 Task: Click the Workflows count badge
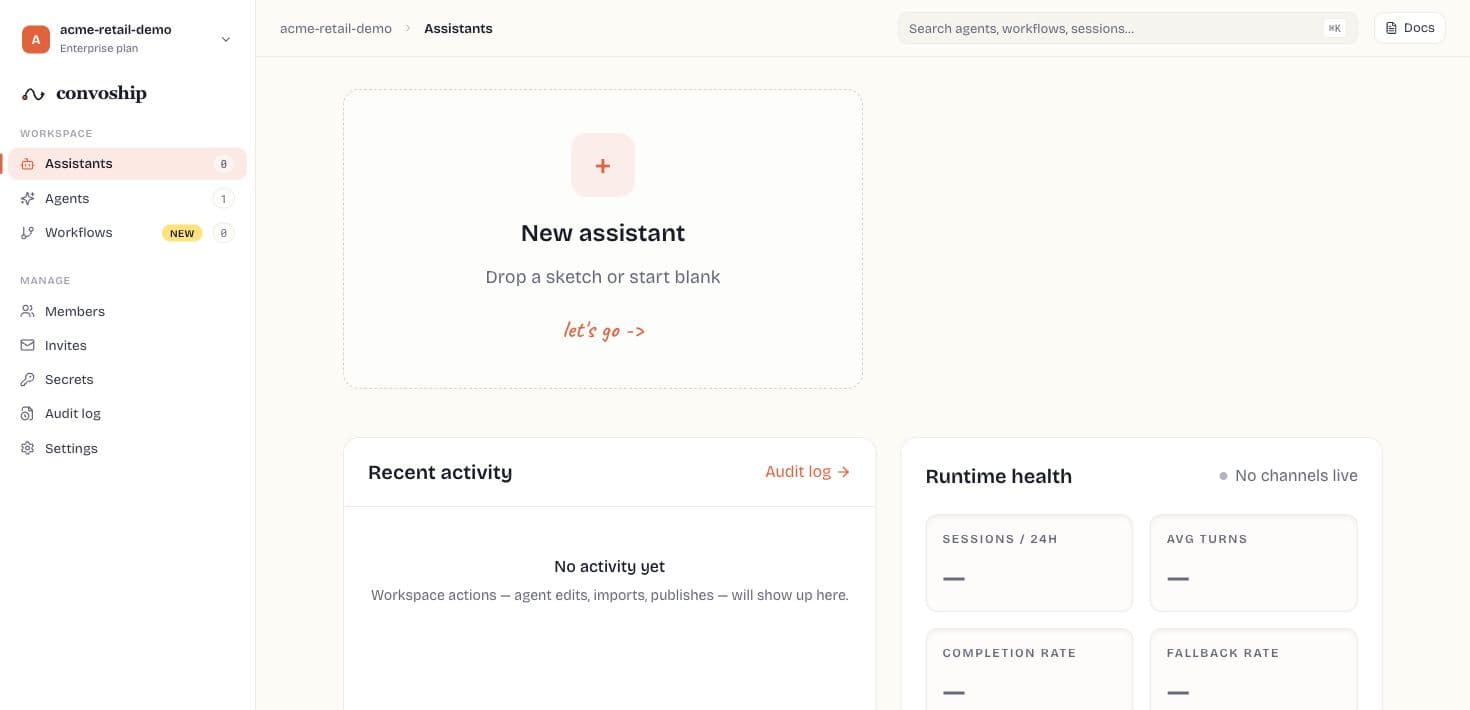223,233
